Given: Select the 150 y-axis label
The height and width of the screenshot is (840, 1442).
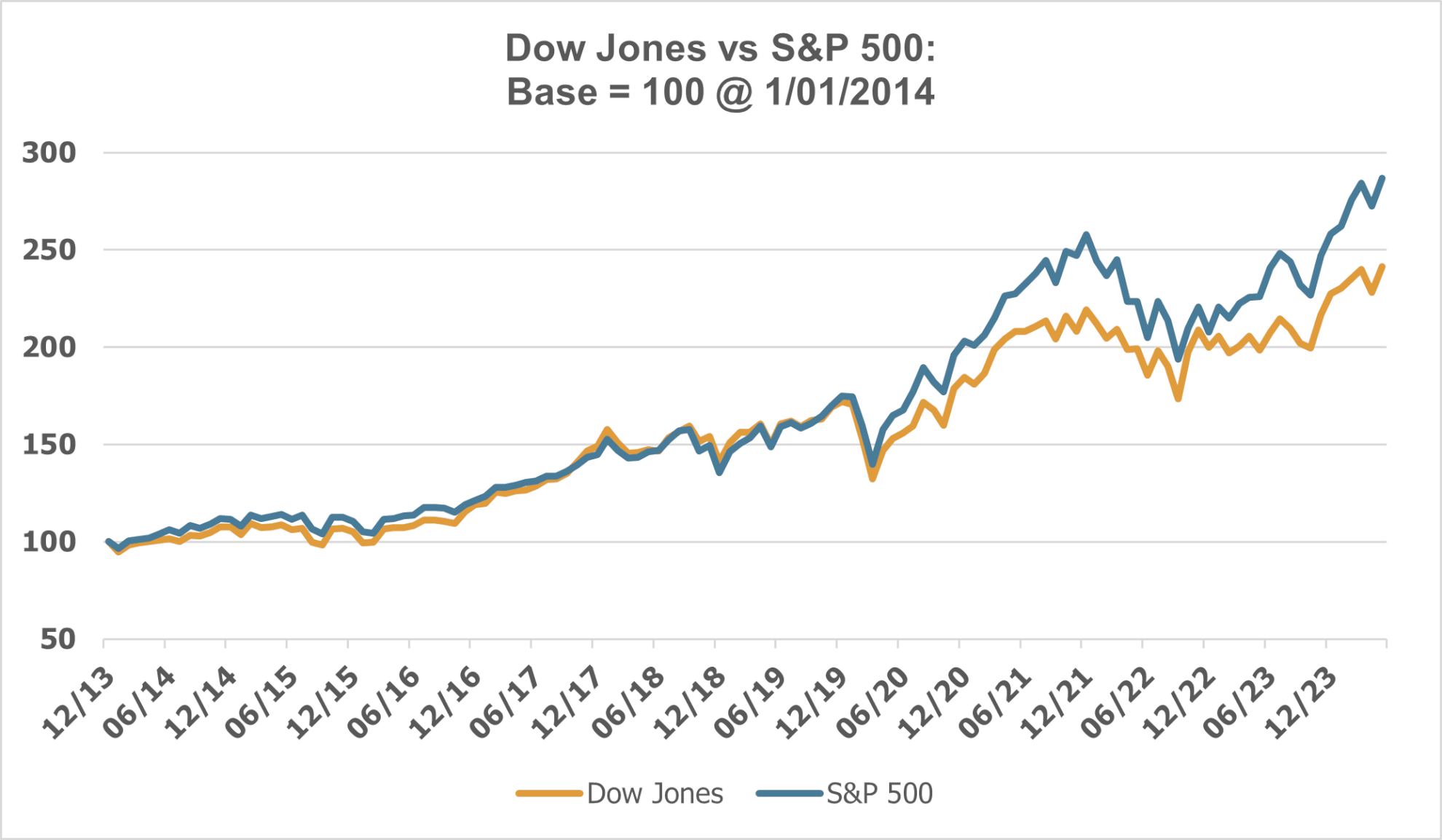Looking at the screenshot, I should [50, 445].
